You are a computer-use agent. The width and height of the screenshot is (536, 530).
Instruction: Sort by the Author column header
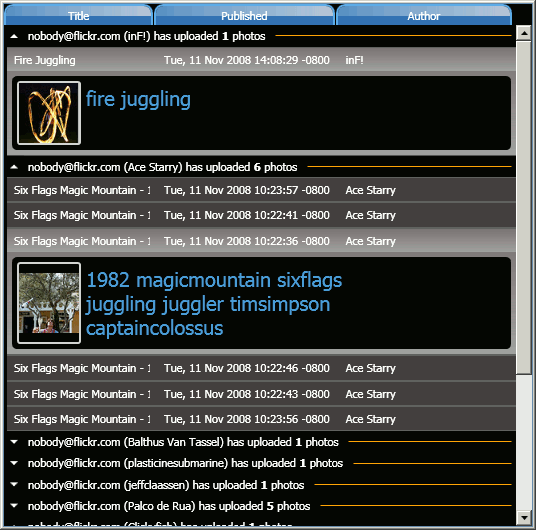[424, 15]
